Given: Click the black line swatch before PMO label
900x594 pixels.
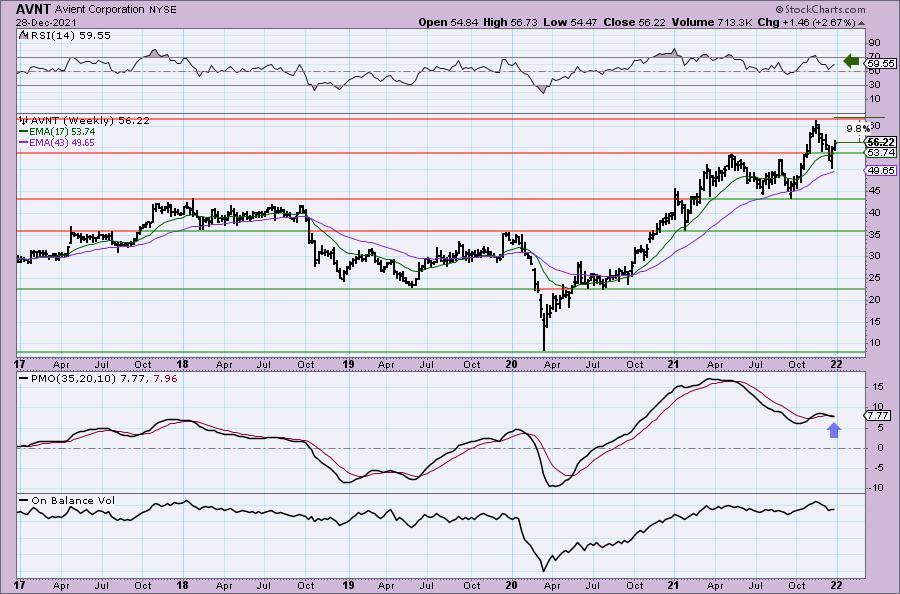Looking at the screenshot, I should click(24, 379).
